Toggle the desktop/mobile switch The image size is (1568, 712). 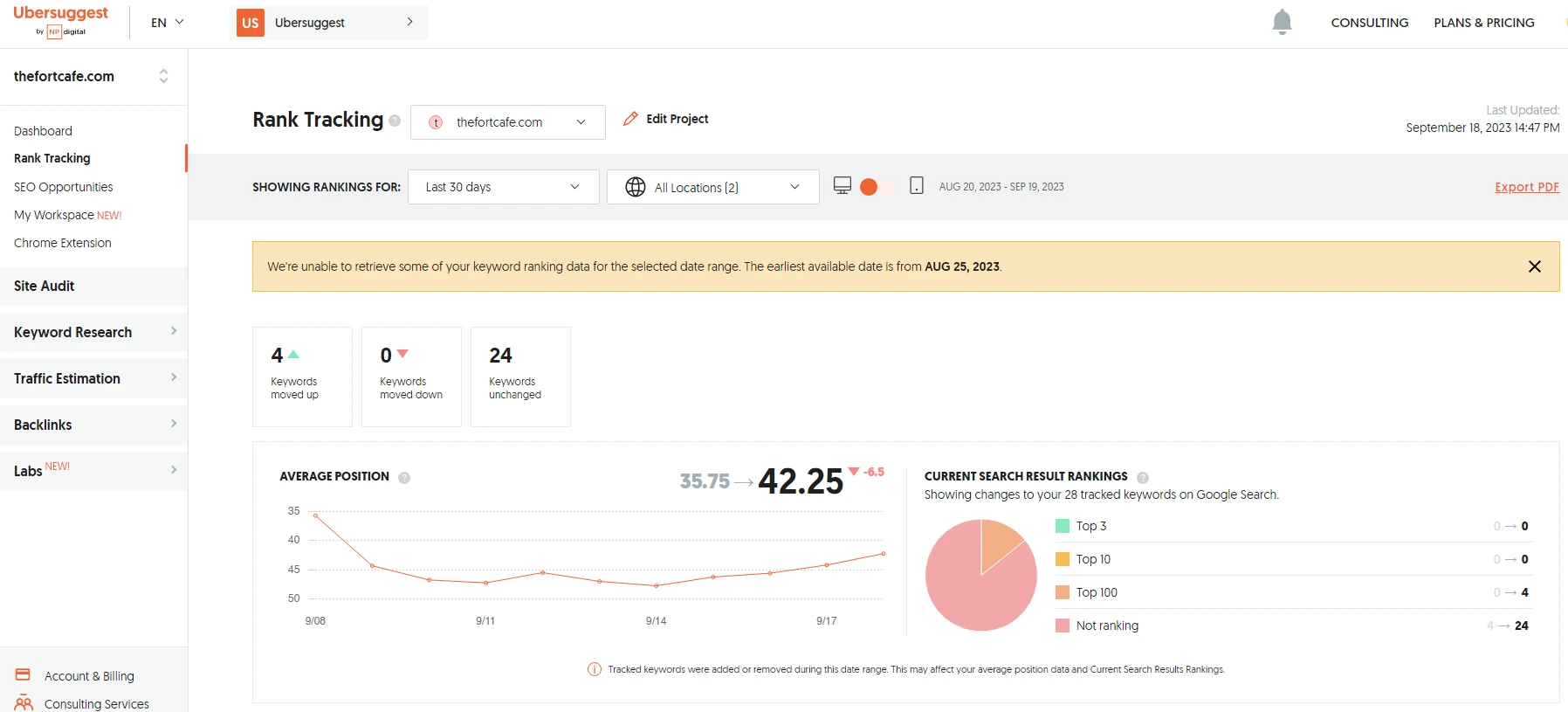coord(877,187)
